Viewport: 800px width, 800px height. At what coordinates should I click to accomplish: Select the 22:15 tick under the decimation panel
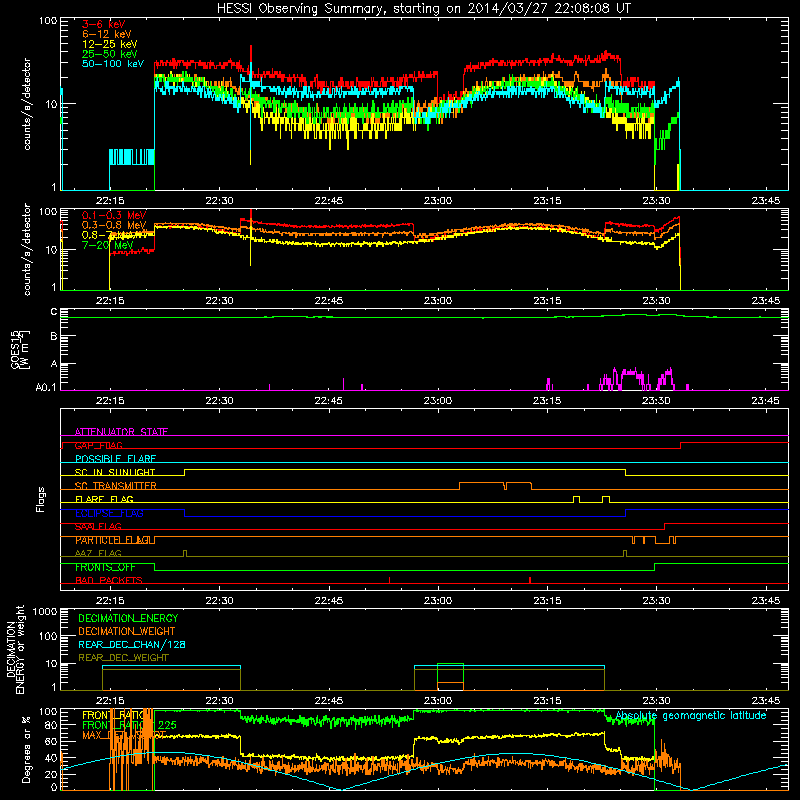coord(110,701)
